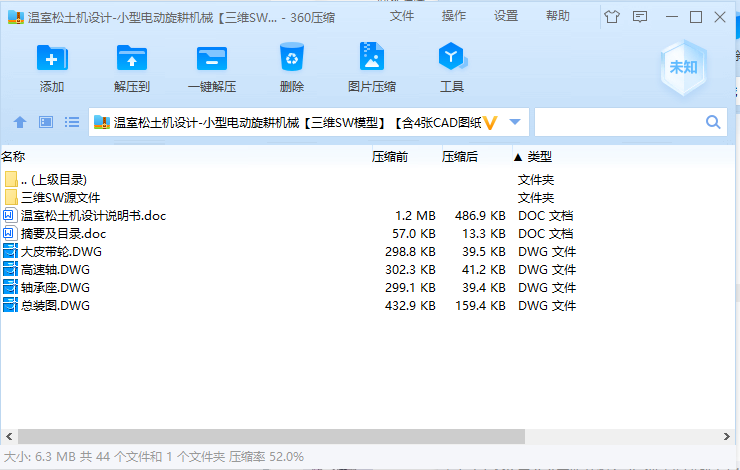The image size is (740, 470).
Task: Open the 文件 menu
Action: [402, 16]
